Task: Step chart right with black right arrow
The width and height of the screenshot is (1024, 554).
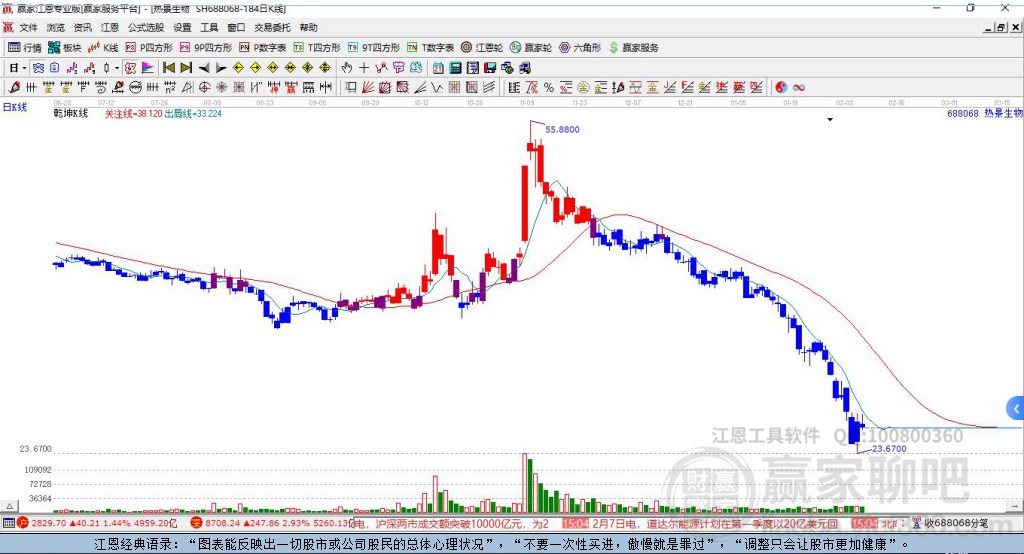Action: (221, 68)
